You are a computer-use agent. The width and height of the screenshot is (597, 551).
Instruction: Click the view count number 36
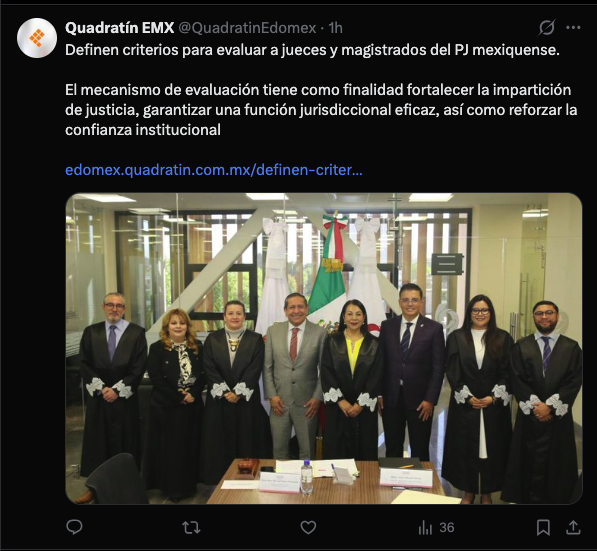coord(447,527)
